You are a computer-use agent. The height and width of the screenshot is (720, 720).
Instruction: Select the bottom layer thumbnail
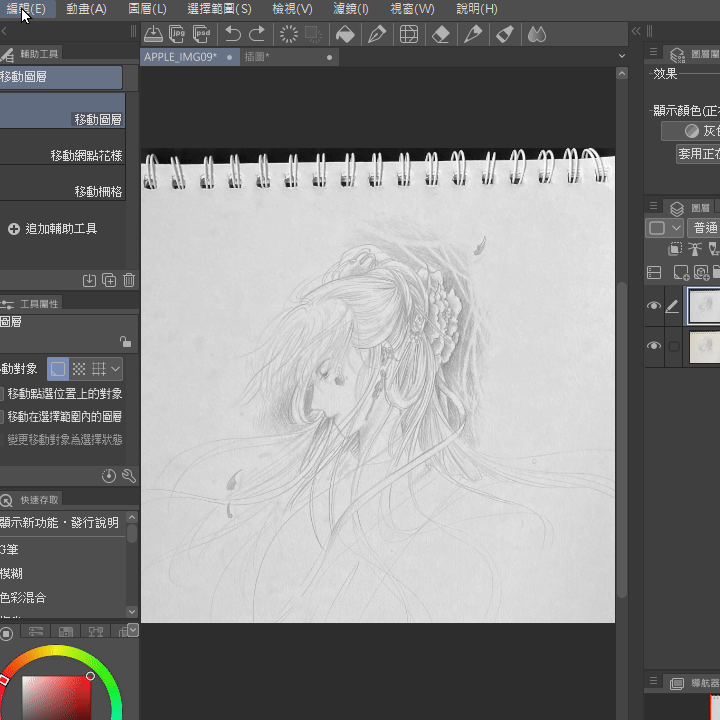pyautogui.click(x=704, y=347)
